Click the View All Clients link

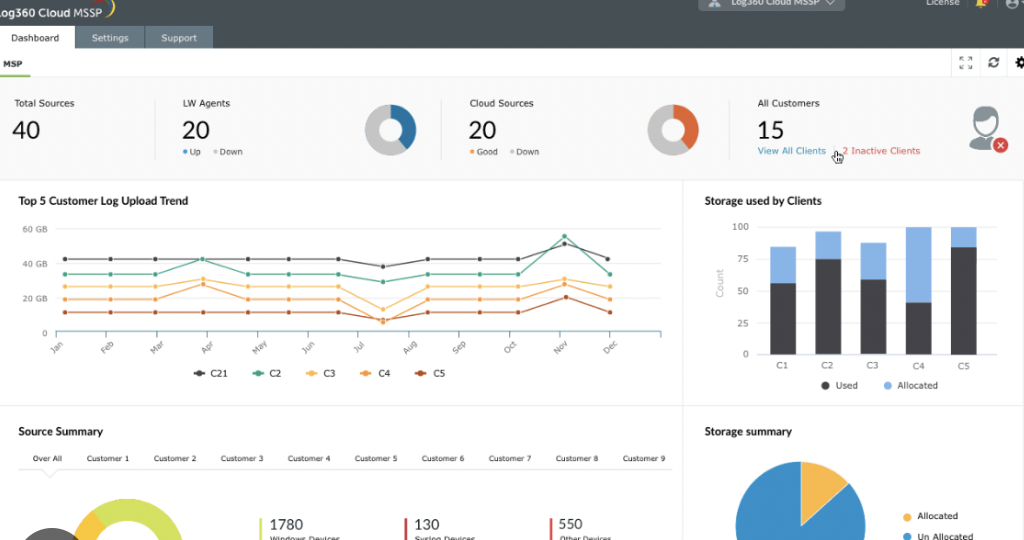tap(792, 151)
